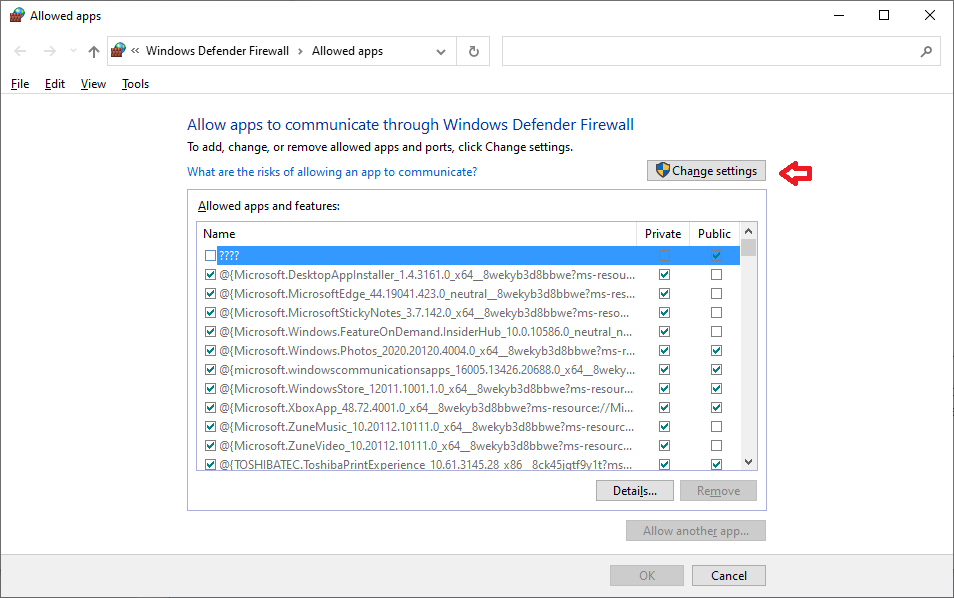Screen dimensions: 954x598
Task: Uncheck the Microsoft.DesktopAppInstaller app checkbox
Action: pos(211,275)
